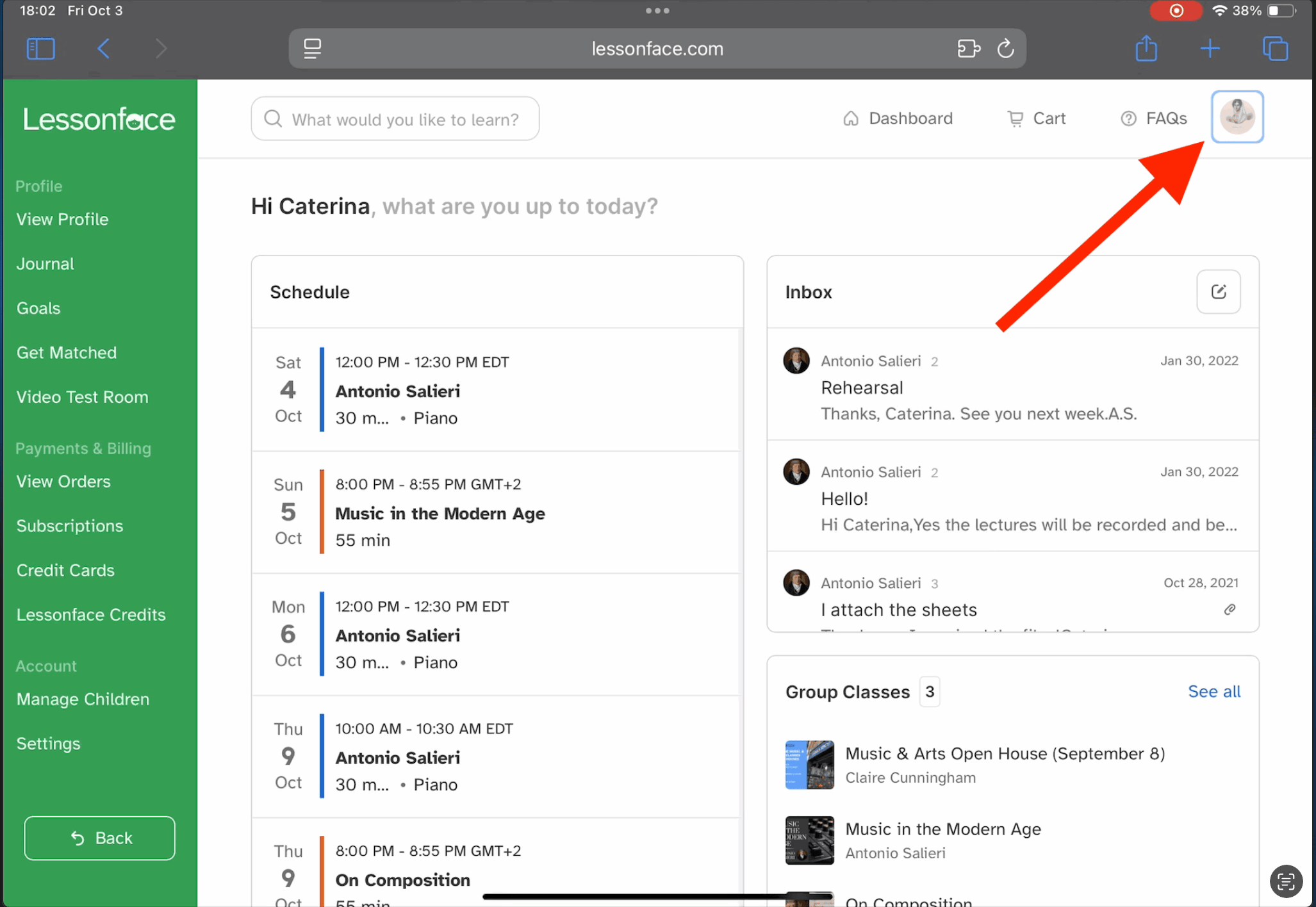Select View Profile in sidebar
The width and height of the screenshot is (1316, 907).
click(x=63, y=219)
